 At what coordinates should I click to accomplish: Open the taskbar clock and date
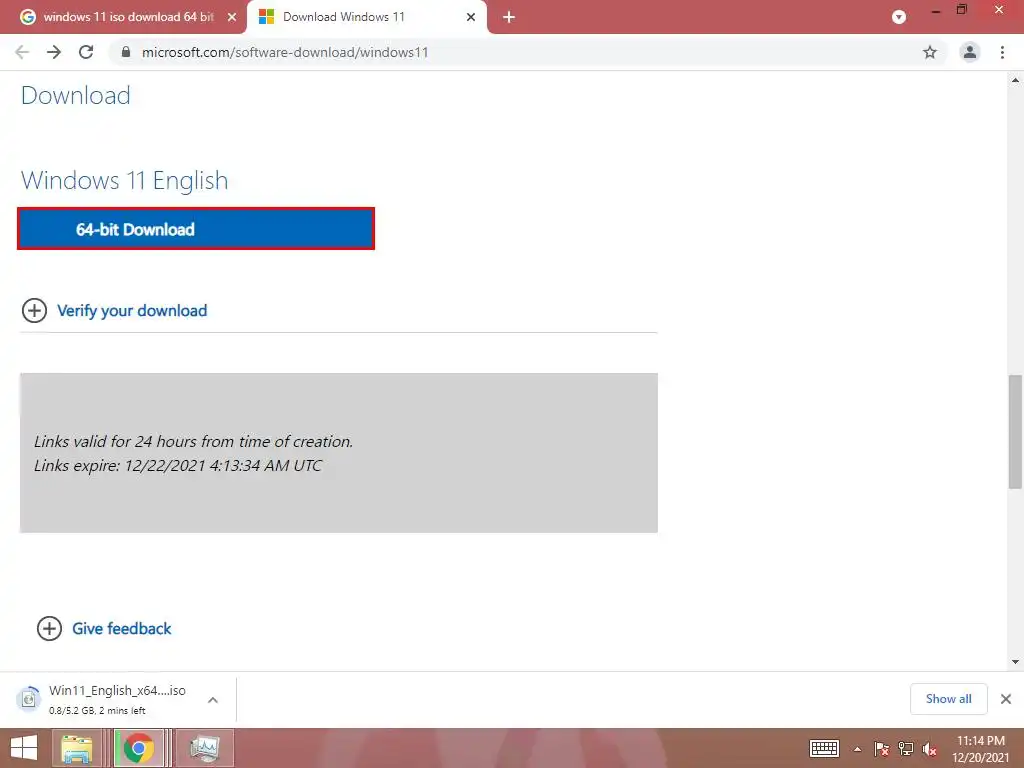[980, 749]
